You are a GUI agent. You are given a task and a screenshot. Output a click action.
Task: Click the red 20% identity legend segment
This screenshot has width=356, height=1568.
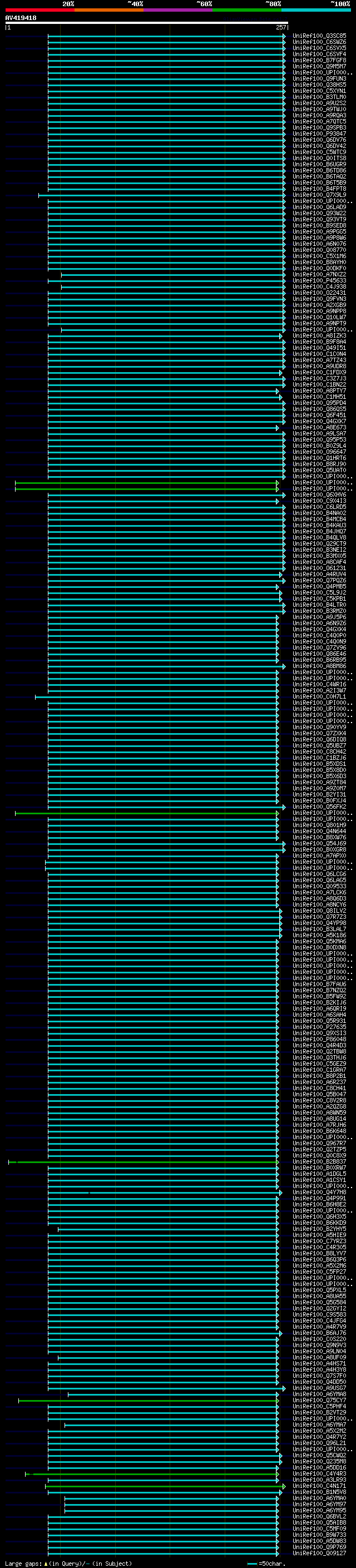pyautogui.click(x=39, y=10)
